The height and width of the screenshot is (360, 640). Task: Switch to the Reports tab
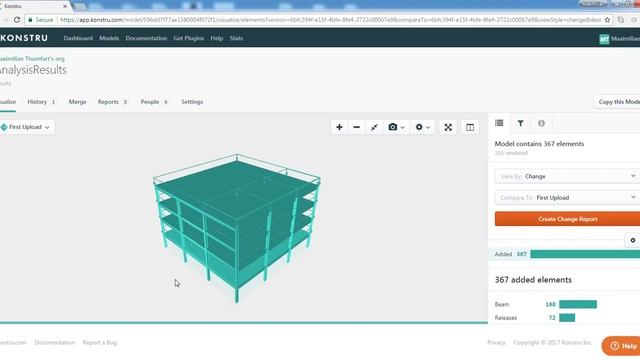pos(112,102)
